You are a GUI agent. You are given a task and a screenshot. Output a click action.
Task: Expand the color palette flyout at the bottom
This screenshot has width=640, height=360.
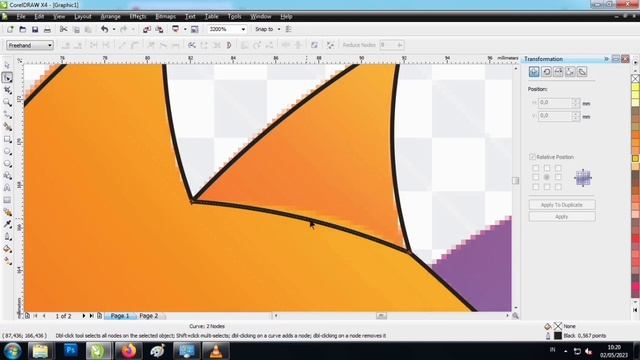(635, 310)
